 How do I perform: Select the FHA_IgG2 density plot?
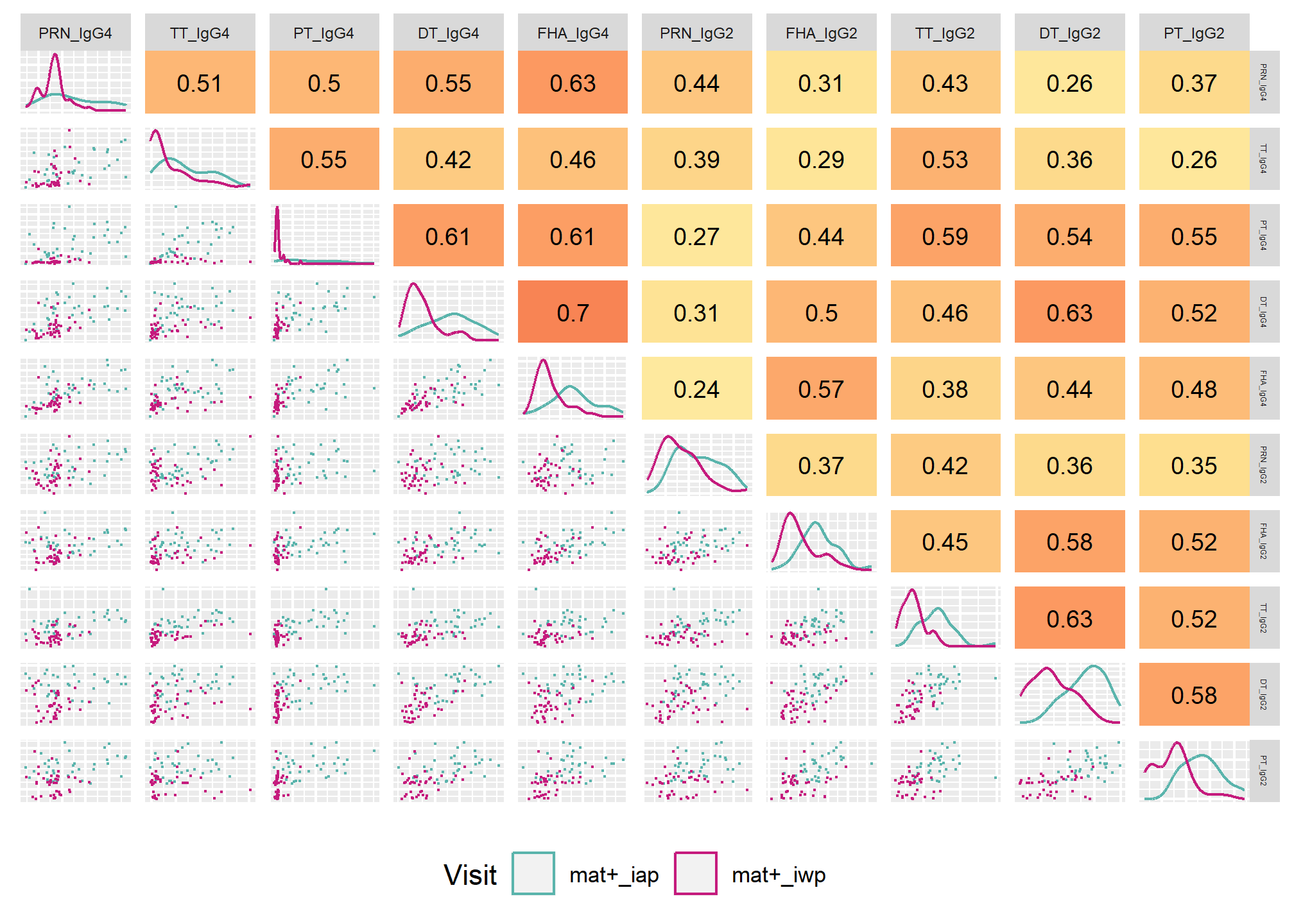(x=821, y=542)
